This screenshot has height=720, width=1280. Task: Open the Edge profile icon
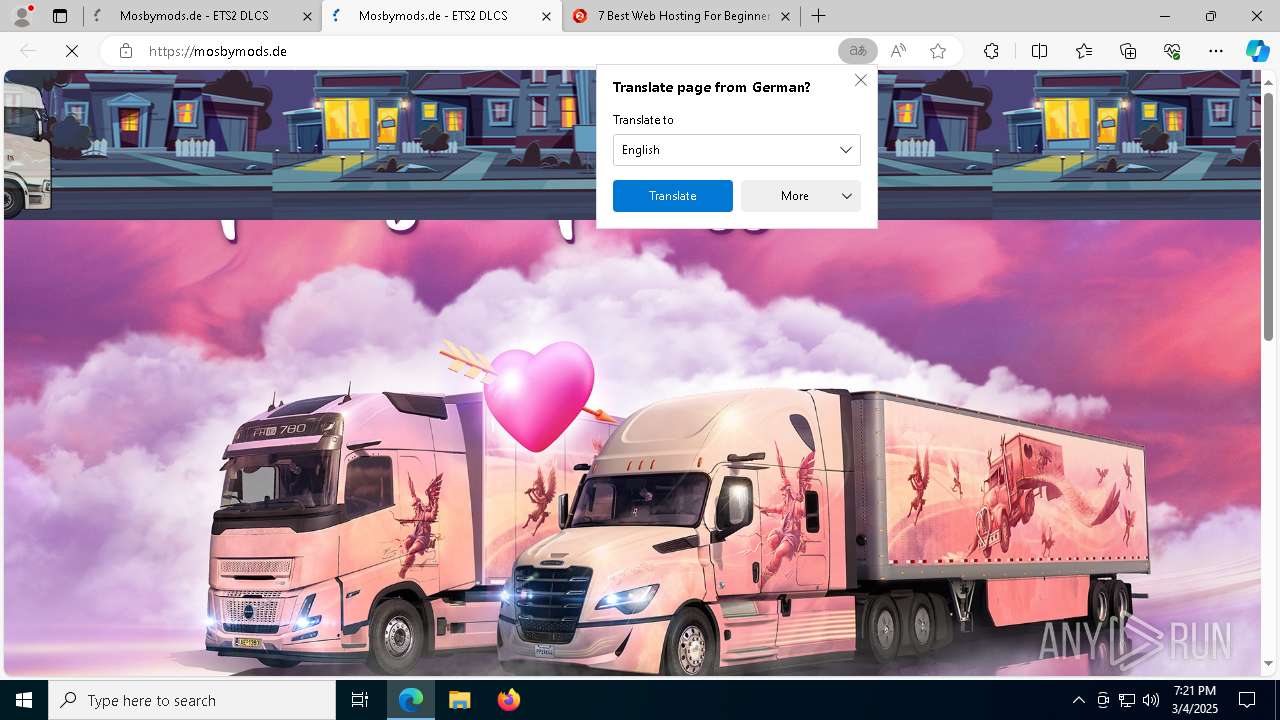click(x=22, y=16)
